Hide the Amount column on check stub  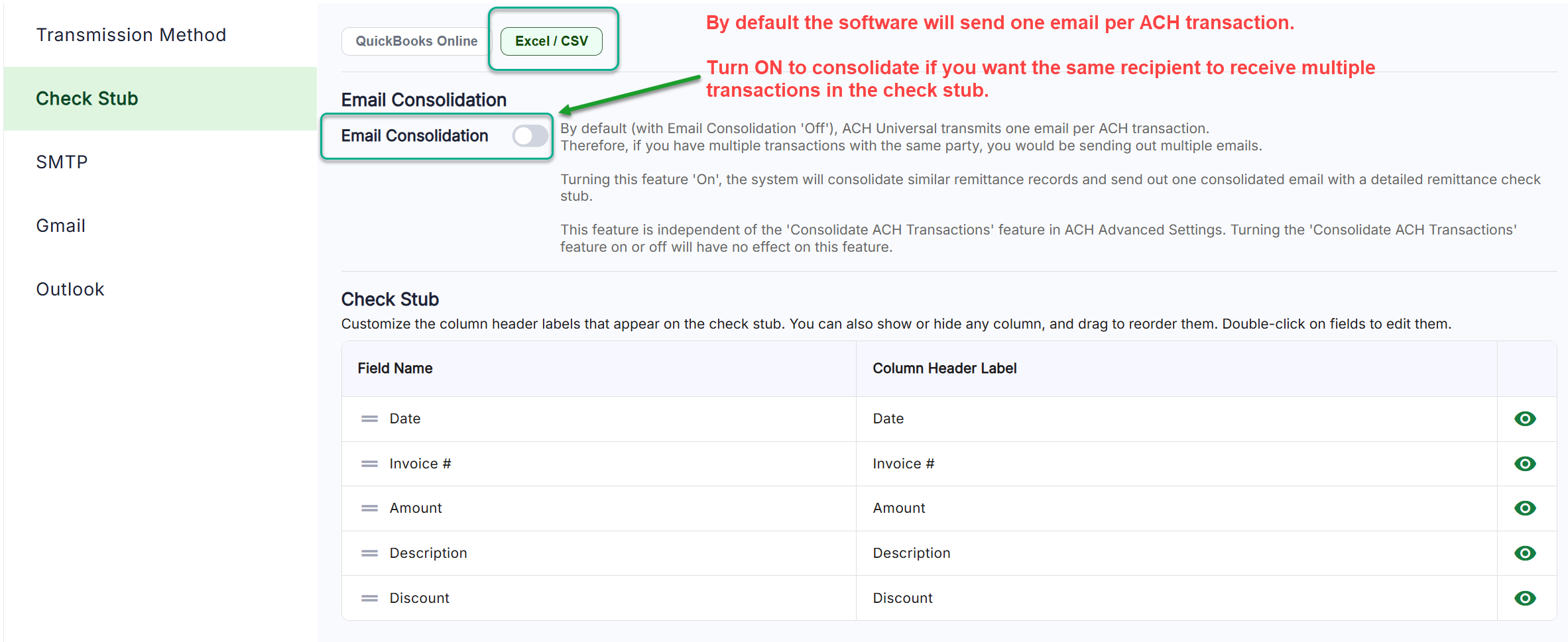1525,508
